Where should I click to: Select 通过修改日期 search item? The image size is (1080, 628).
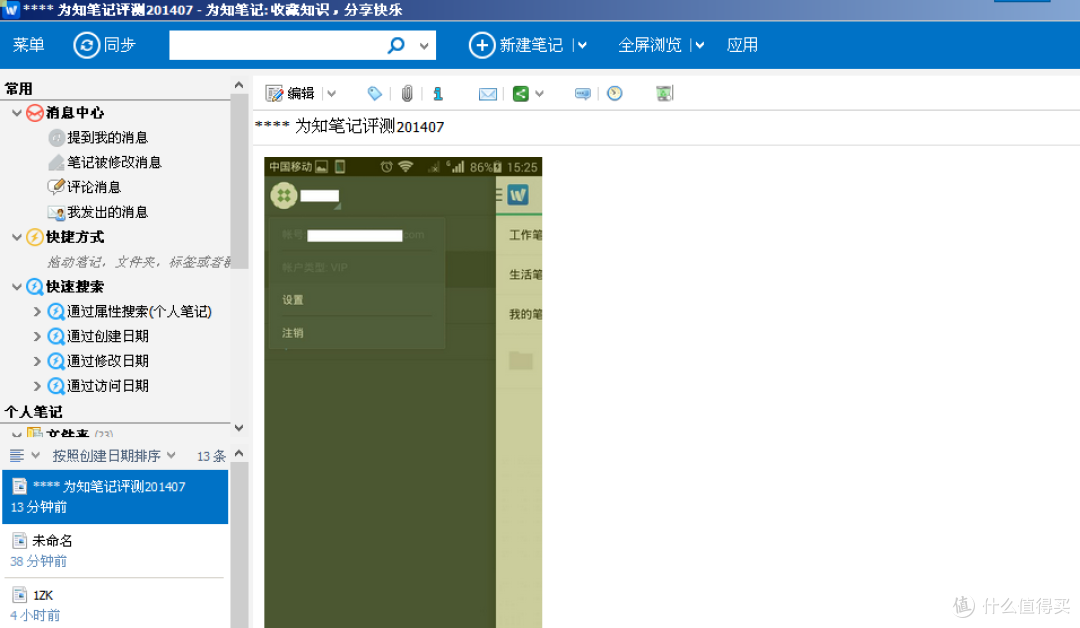107,361
